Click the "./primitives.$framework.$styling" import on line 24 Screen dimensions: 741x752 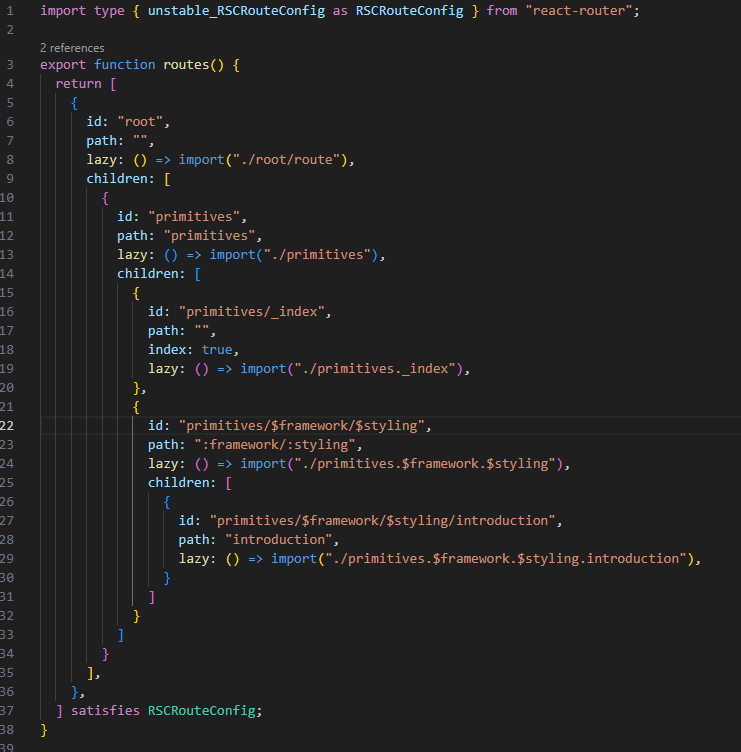coord(425,464)
